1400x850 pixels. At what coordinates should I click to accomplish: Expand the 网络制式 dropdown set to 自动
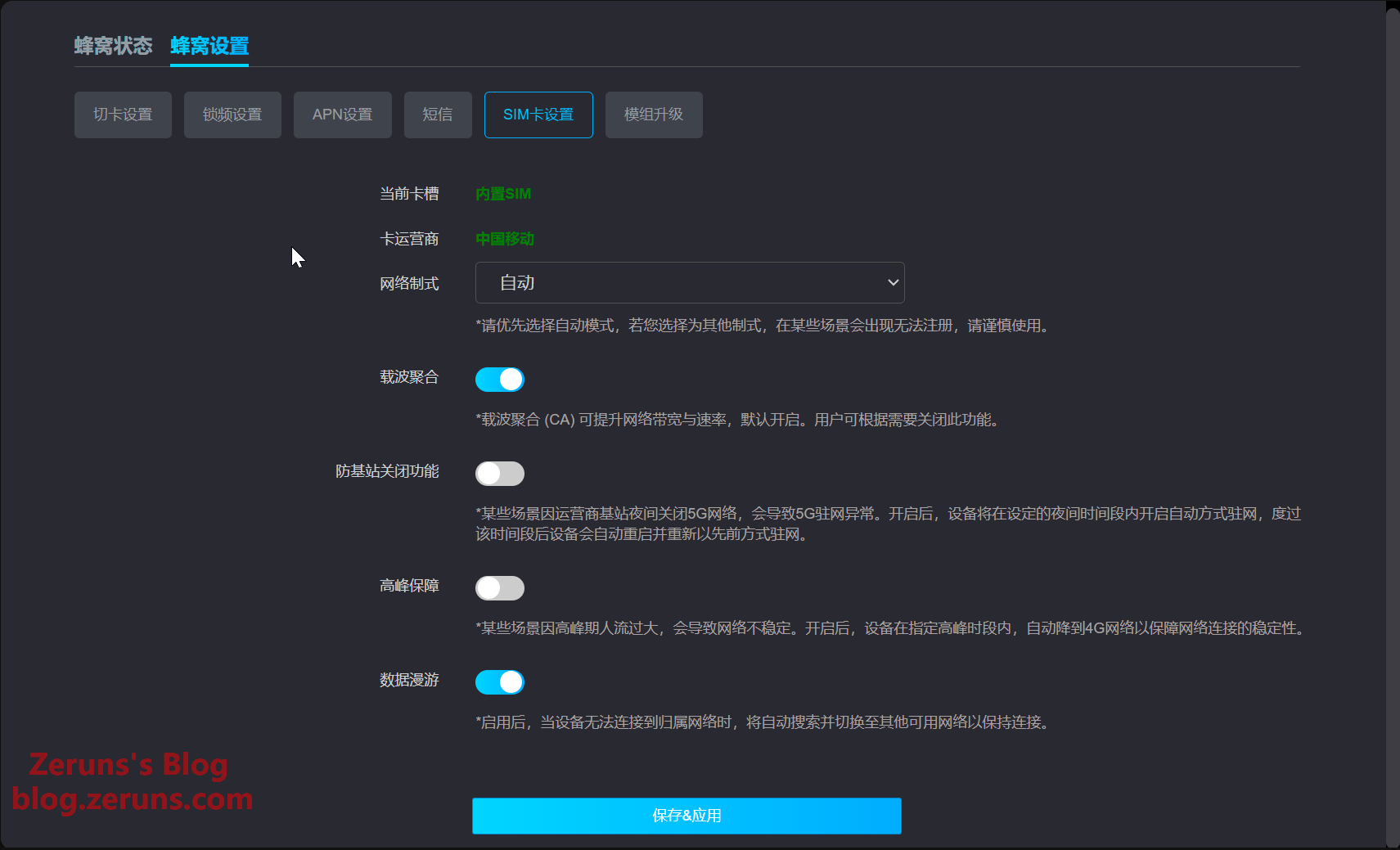point(689,282)
